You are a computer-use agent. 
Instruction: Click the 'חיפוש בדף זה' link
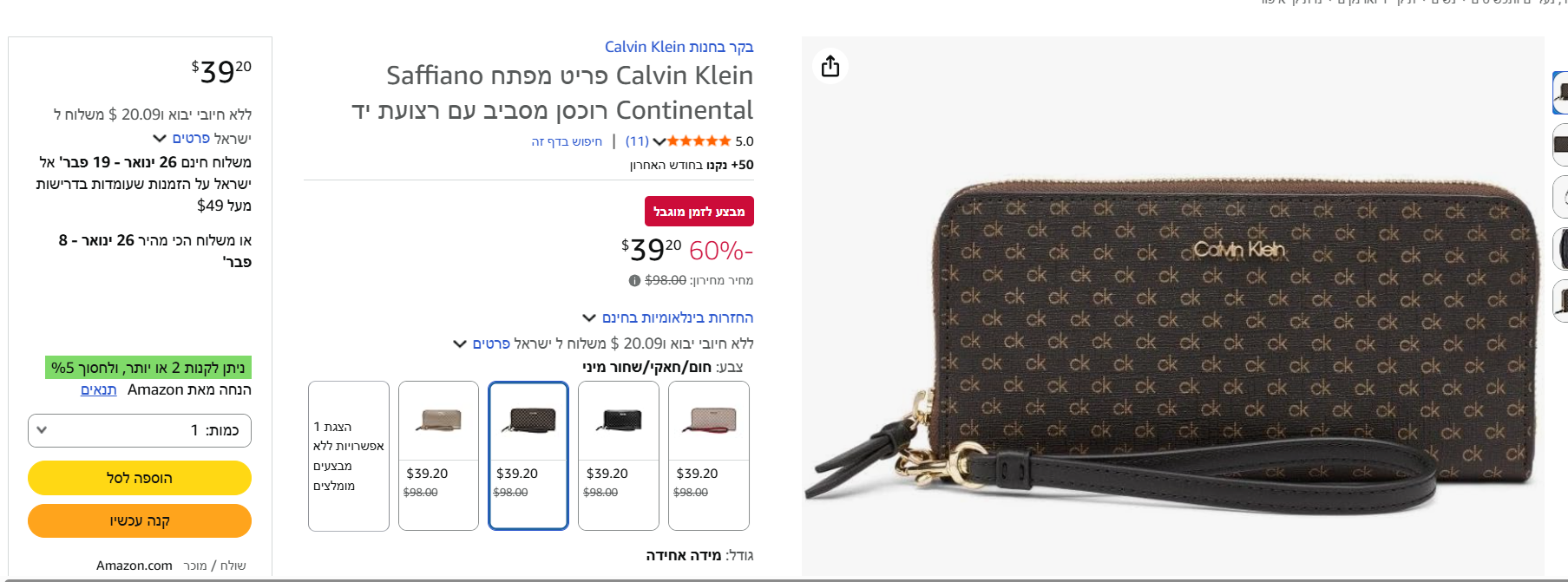(567, 141)
